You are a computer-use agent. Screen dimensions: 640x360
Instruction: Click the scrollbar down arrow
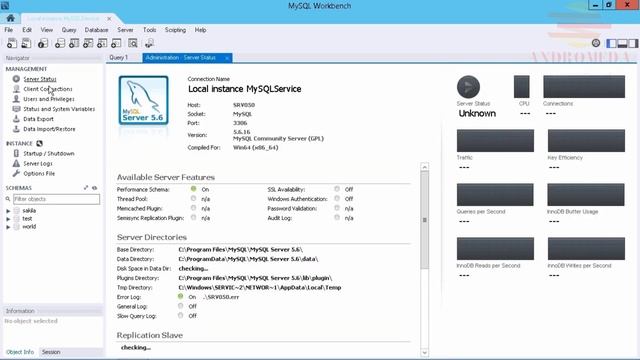click(x=424, y=352)
